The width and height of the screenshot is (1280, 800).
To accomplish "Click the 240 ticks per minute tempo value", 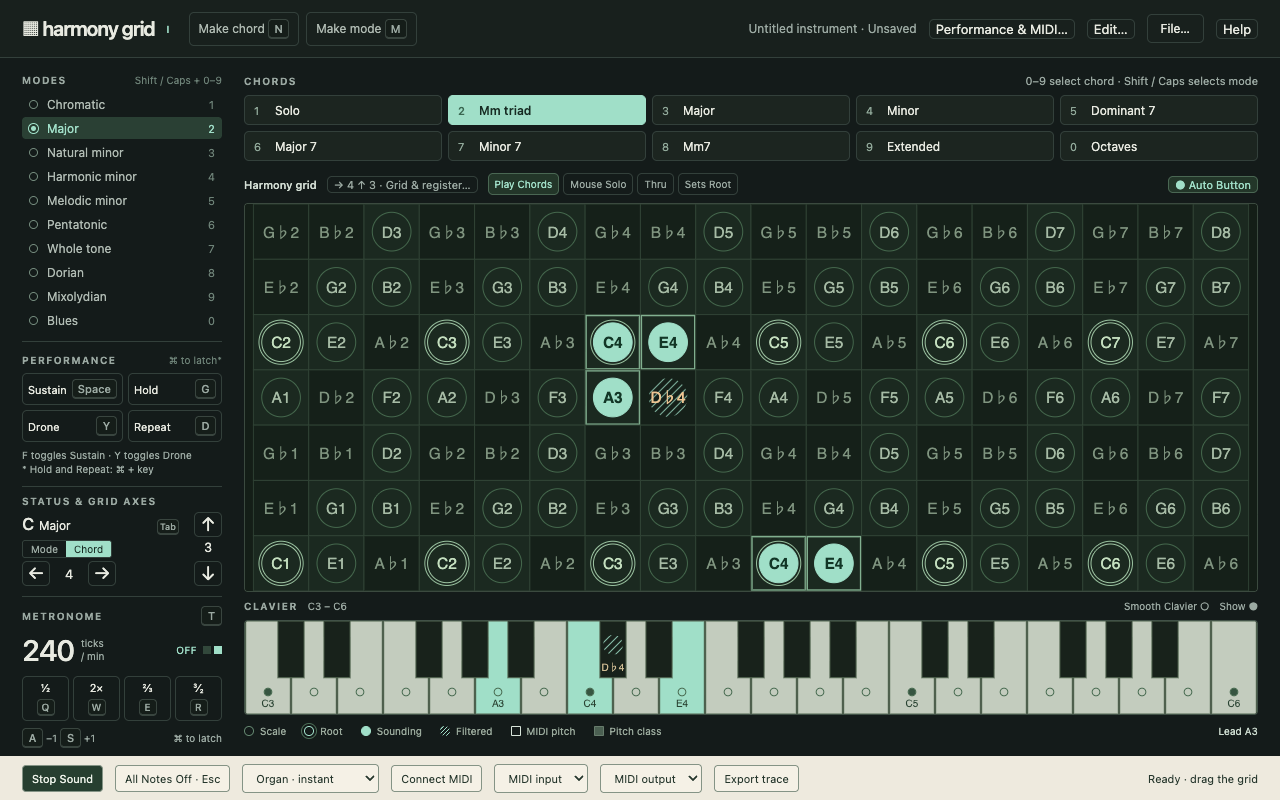I will pos(49,651).
